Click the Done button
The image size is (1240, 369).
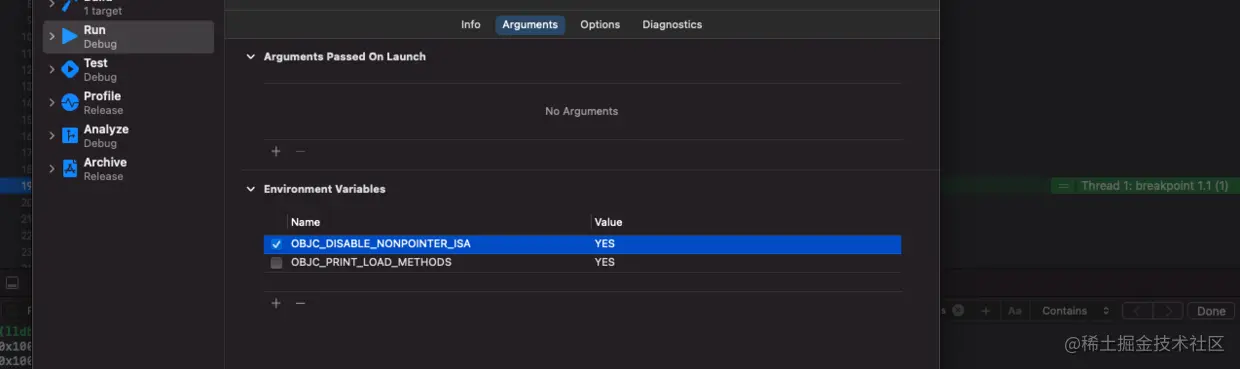click(x=1211, y=311)
